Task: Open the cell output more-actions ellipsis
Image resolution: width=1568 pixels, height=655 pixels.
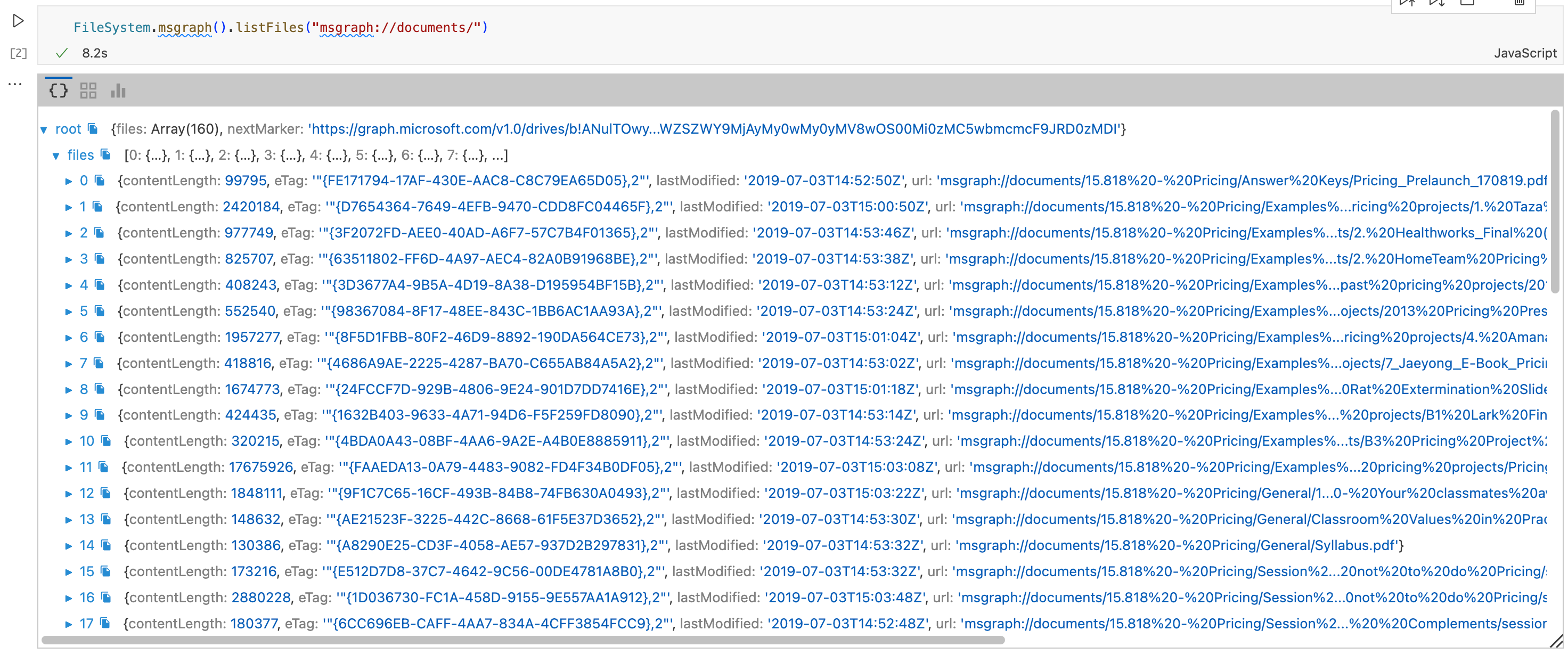Action: coord(15,84)
